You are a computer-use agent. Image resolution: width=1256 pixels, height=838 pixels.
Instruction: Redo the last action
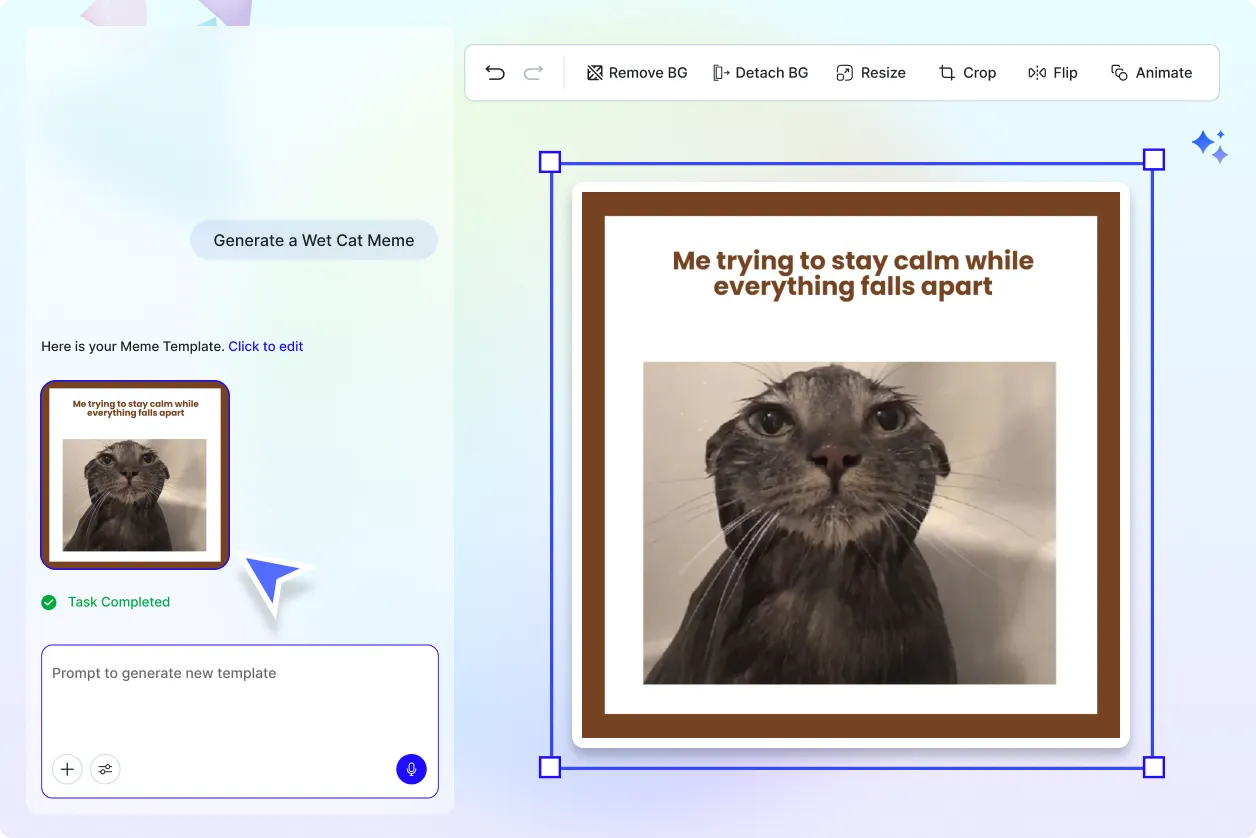click(x=533, y=72)
